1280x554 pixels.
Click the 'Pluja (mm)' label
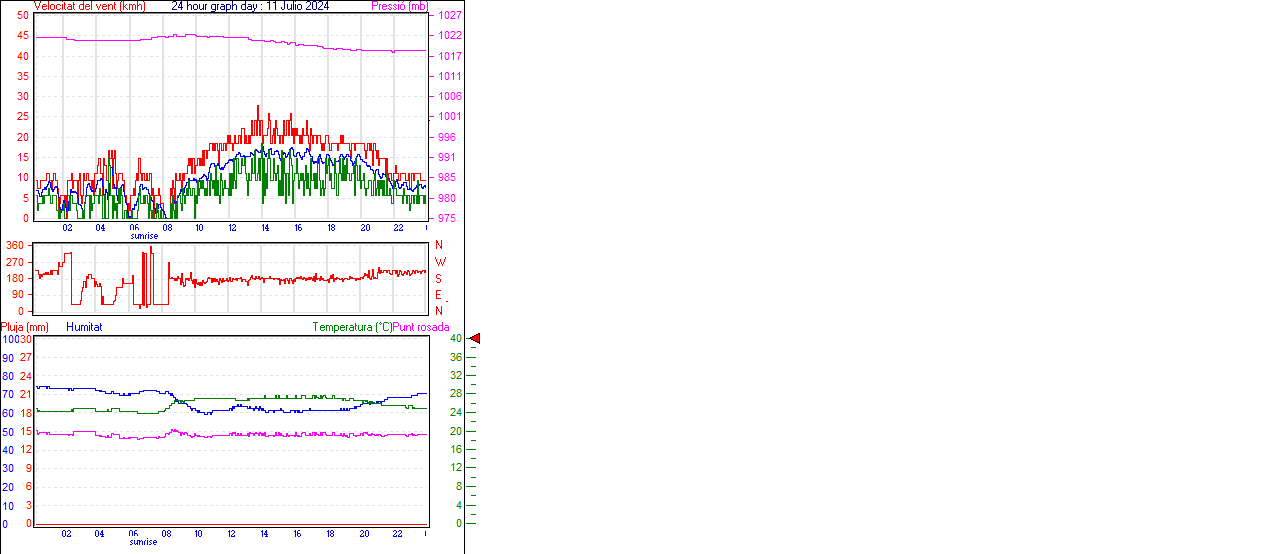(25, 327)
